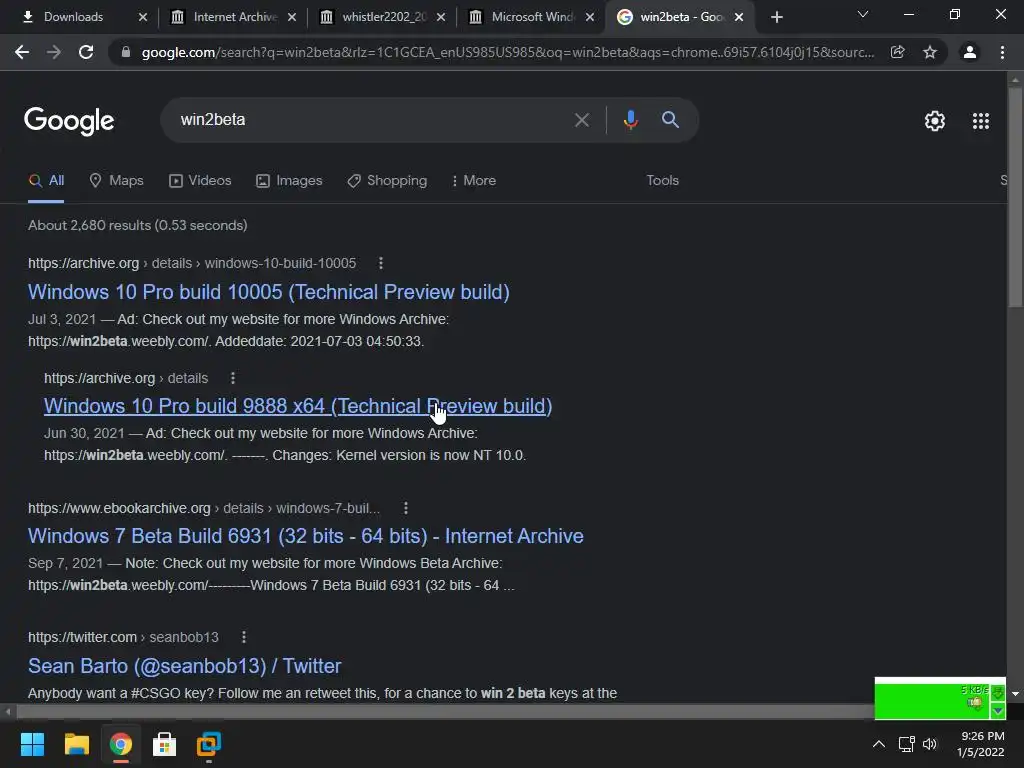Screen dimensions: 1024x768
Task: Open Google quick settings gear
Action: click(935, 121)
